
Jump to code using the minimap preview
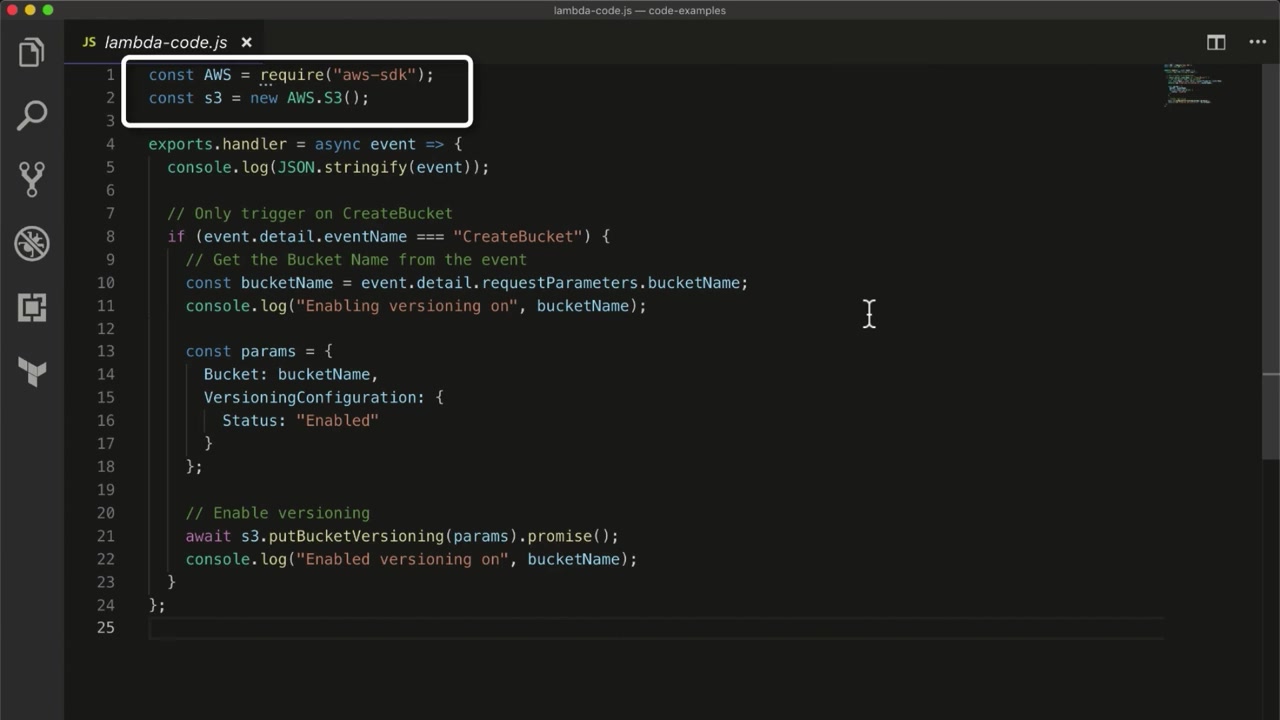tap(1190, 85)
